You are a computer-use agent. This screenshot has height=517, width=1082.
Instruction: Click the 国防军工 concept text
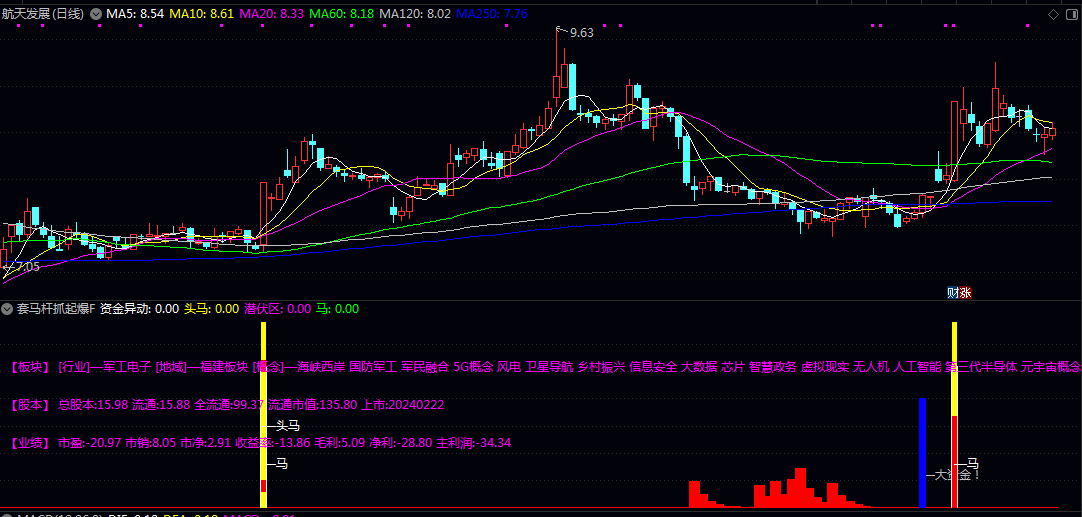pos(373,367)
